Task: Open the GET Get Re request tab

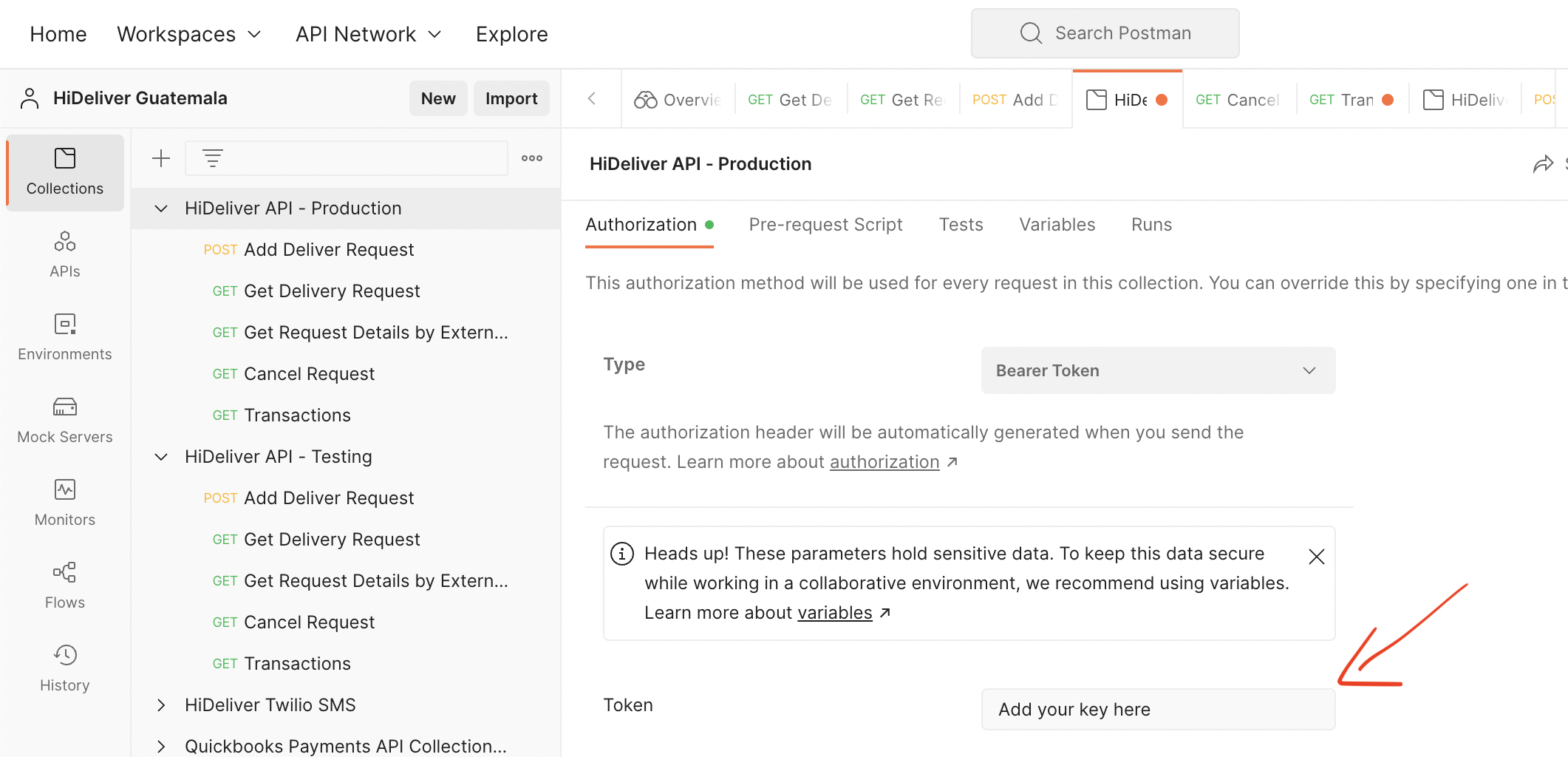Action: coord(903,100)
